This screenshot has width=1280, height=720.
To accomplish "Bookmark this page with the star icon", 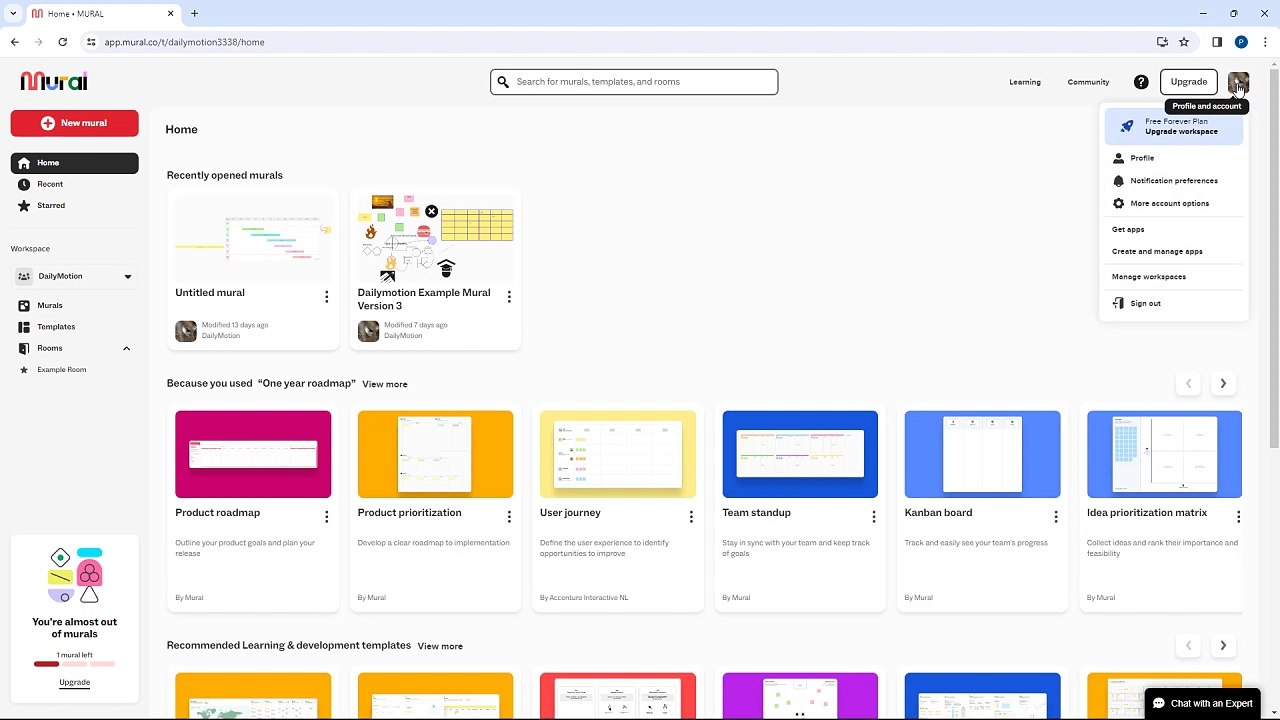I will [1184, 42].
